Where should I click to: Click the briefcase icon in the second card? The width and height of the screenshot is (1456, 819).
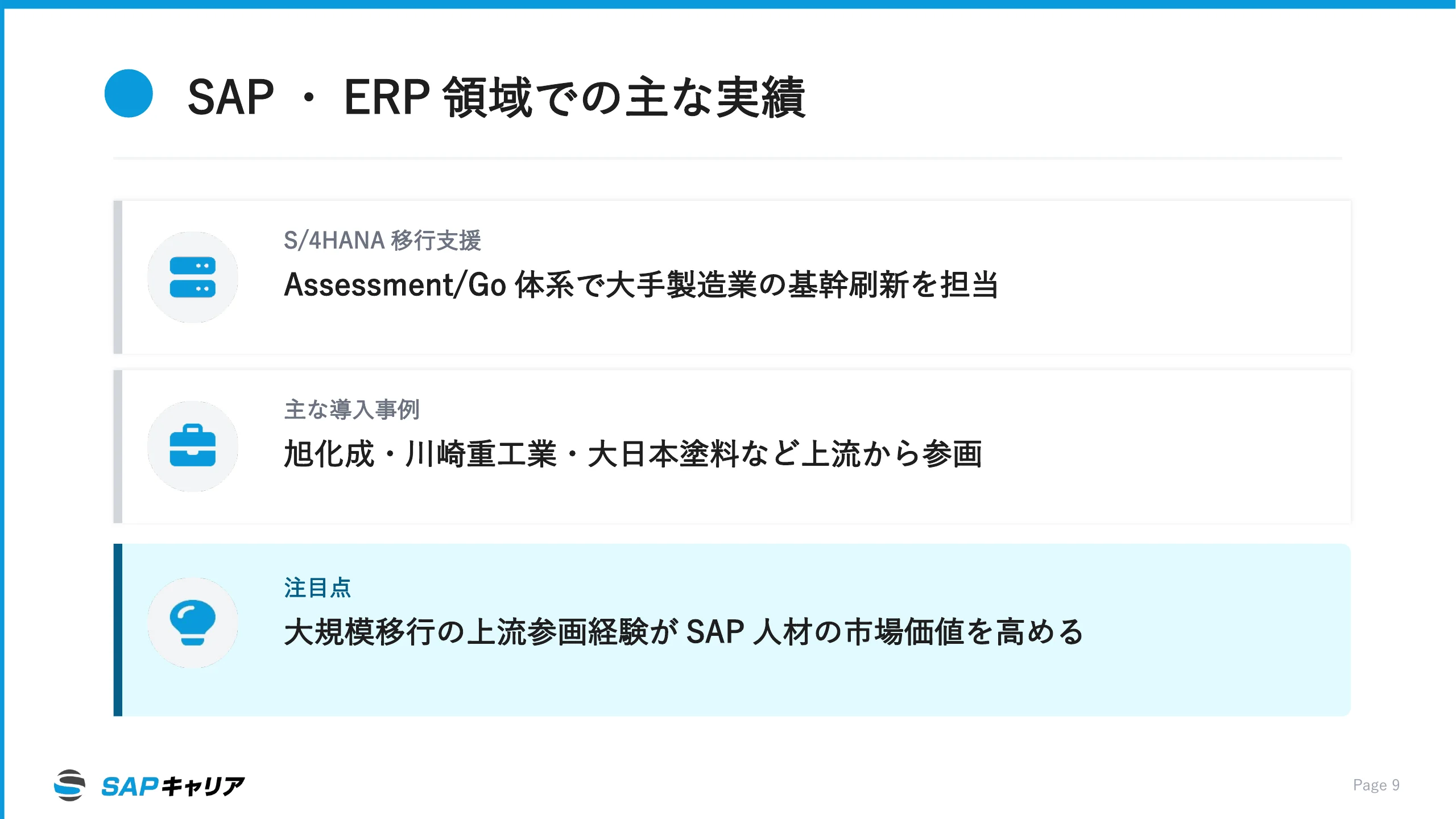[192, 446]
